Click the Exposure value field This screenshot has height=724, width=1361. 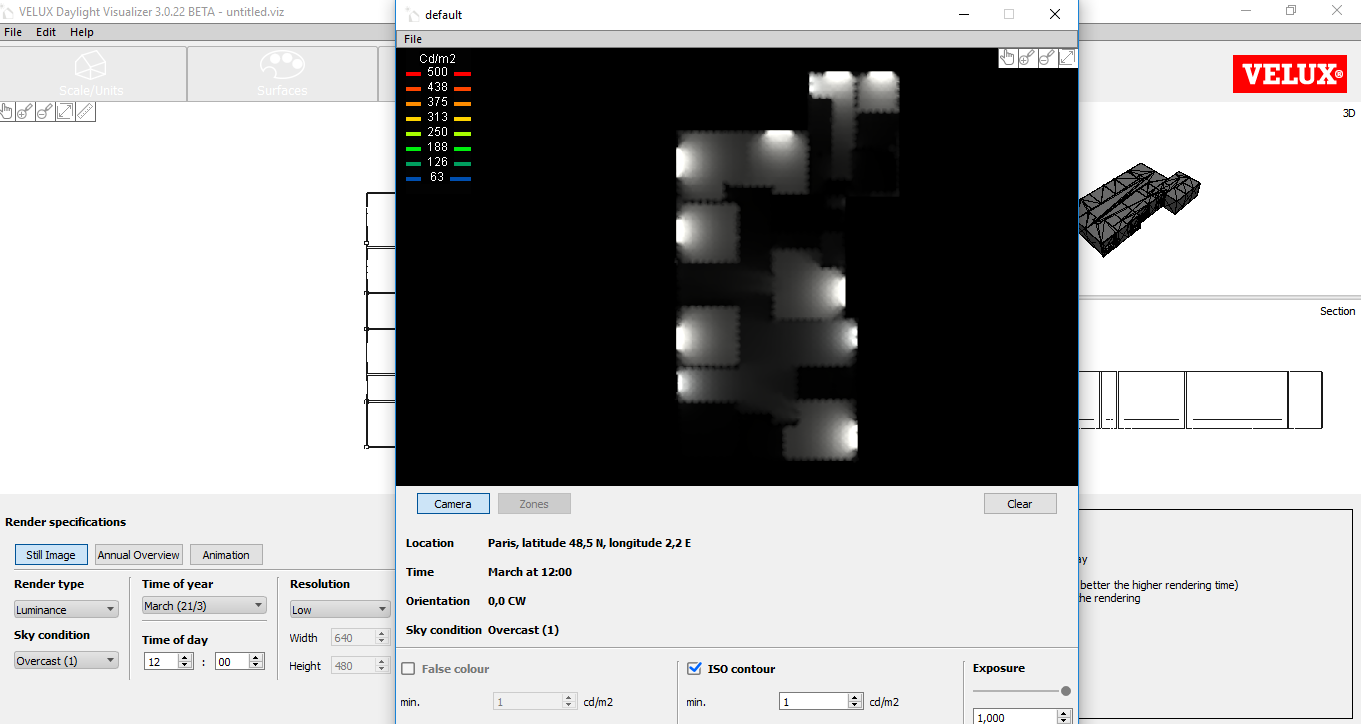point(1015,717)
